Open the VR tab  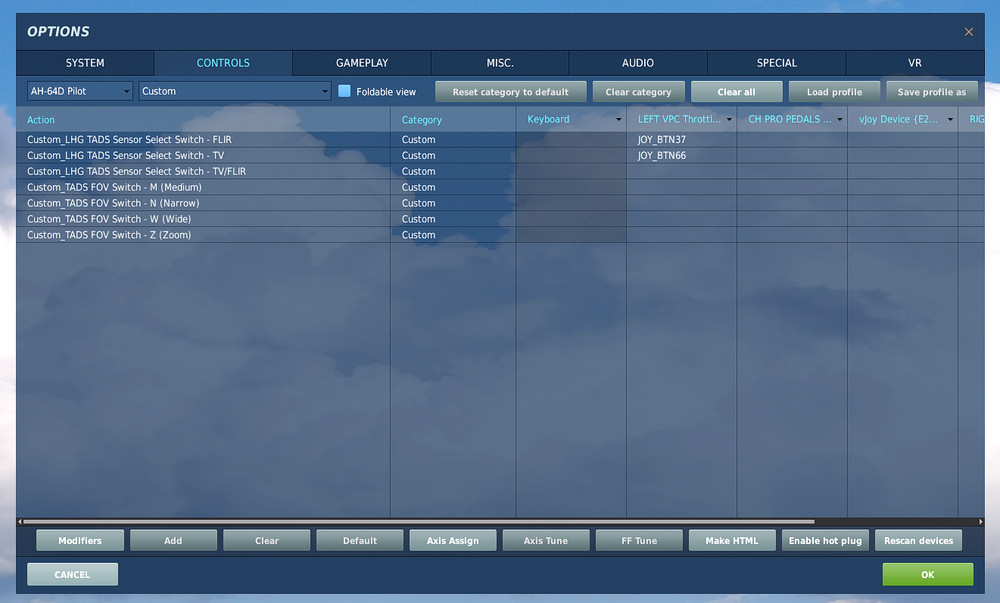[915, 63]
